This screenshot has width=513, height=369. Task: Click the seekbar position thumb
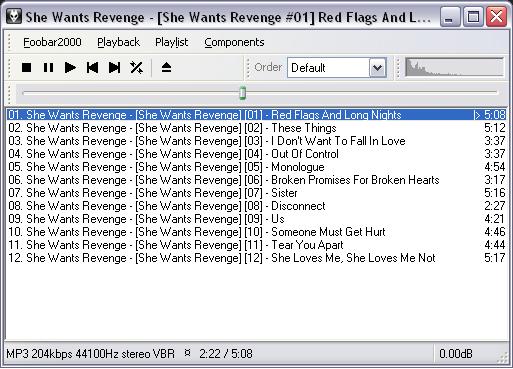243,93
